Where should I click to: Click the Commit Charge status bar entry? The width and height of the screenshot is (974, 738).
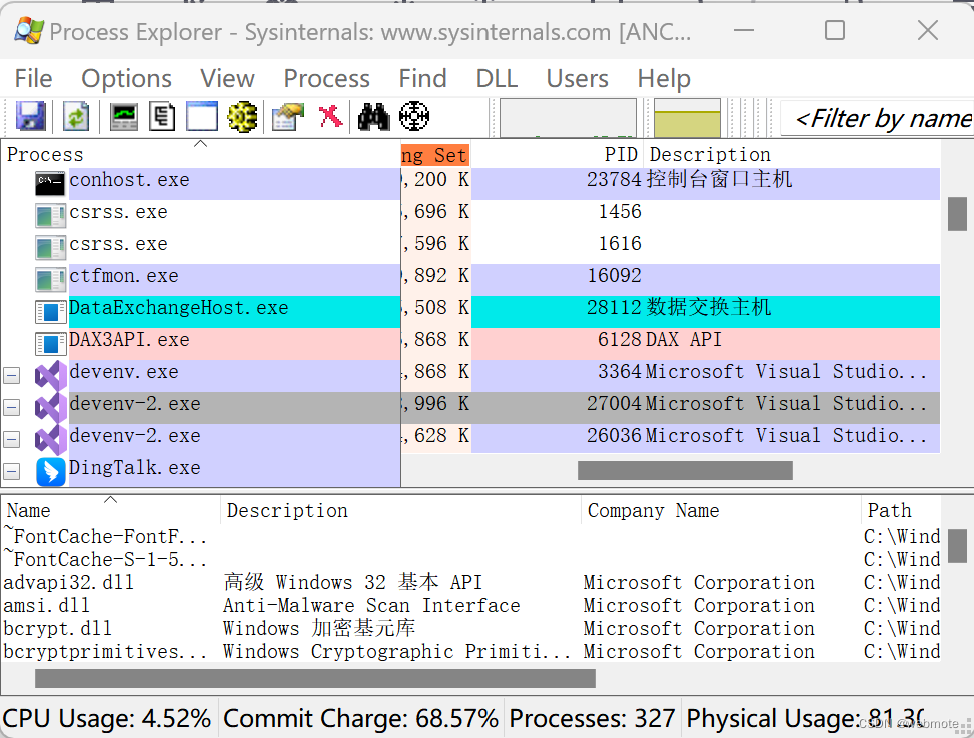tap(360, 719)
